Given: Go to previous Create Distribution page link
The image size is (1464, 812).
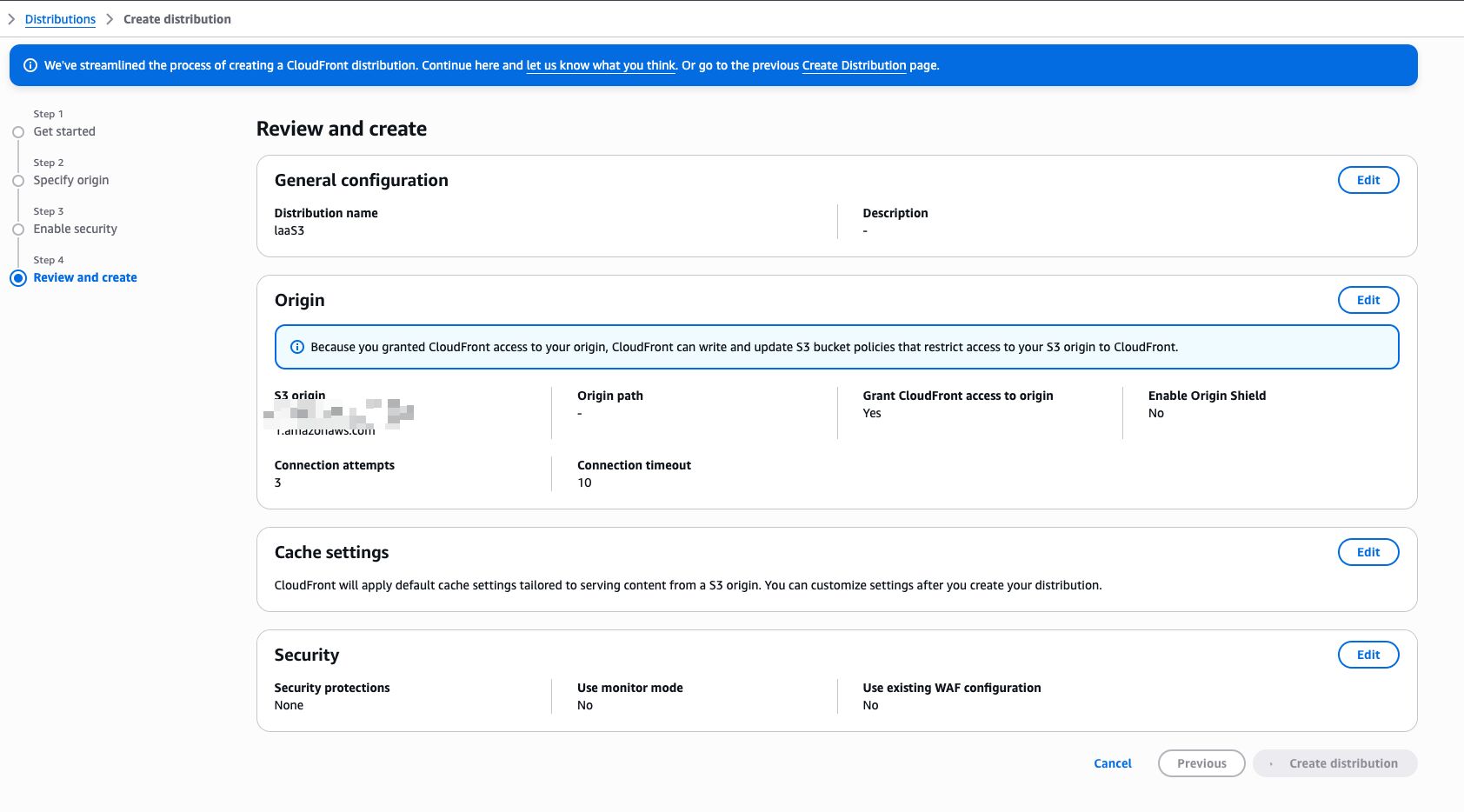Looking at the screenshot, I should pos(854,65).
